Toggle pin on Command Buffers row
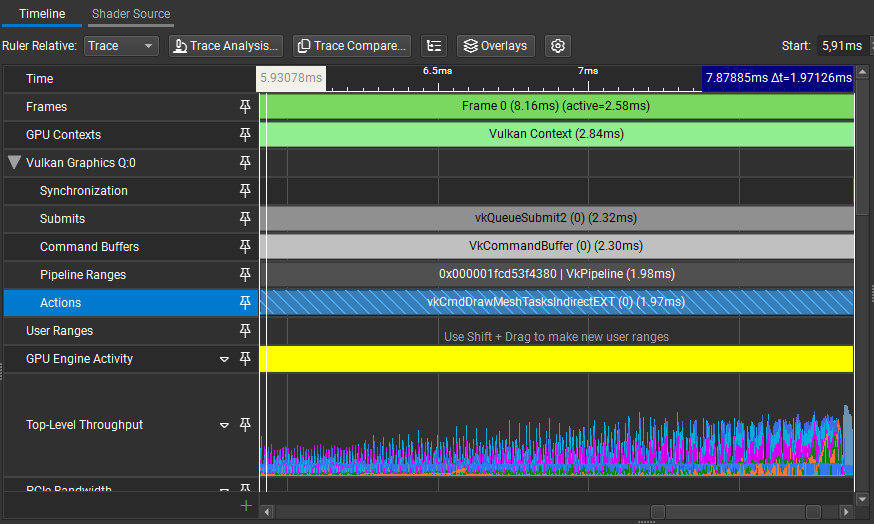Viewport: 874px width, 524px height. [x=245, y=247]
